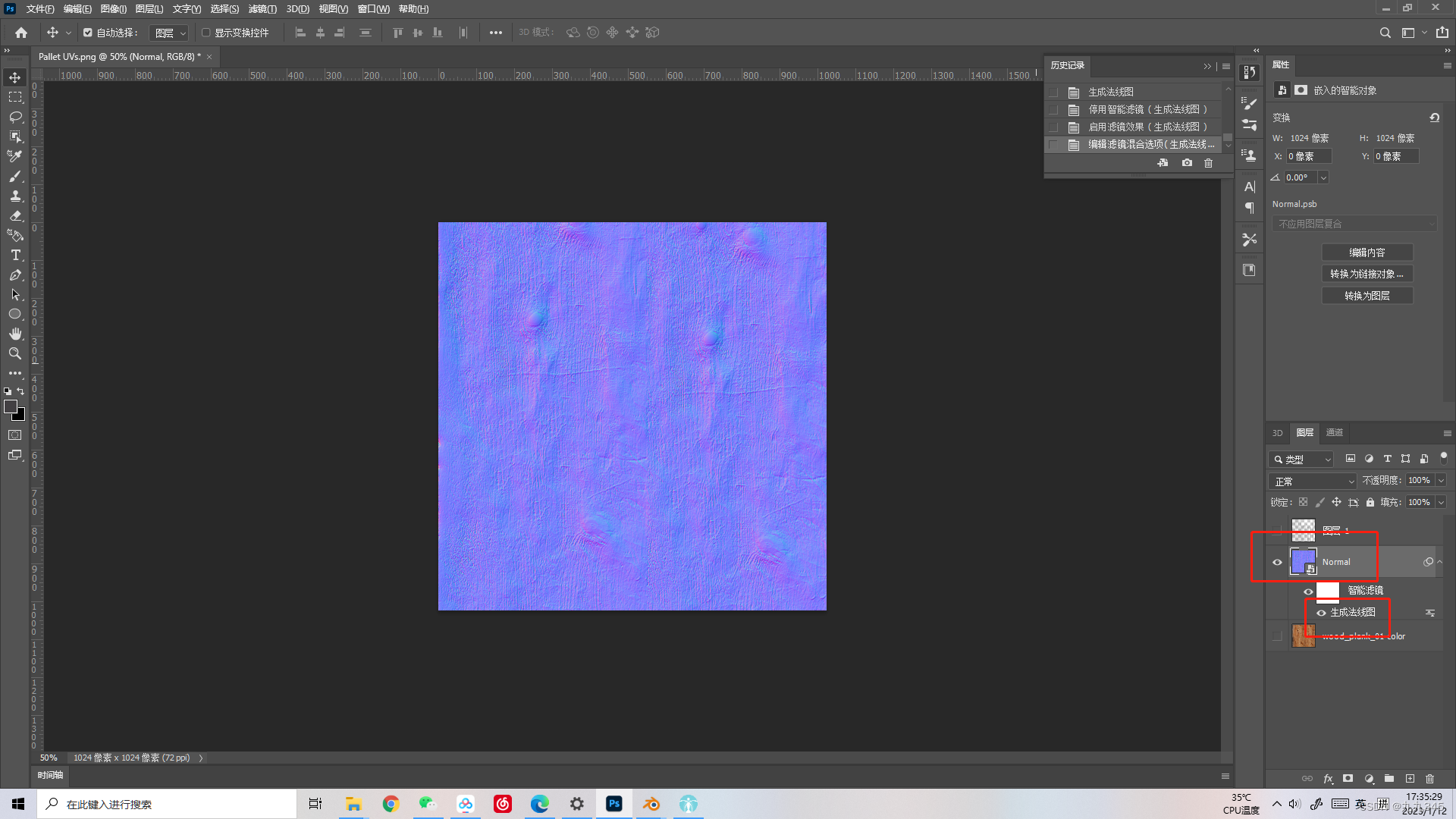Delete the current history state via trash icon

tap(1209, 163)
